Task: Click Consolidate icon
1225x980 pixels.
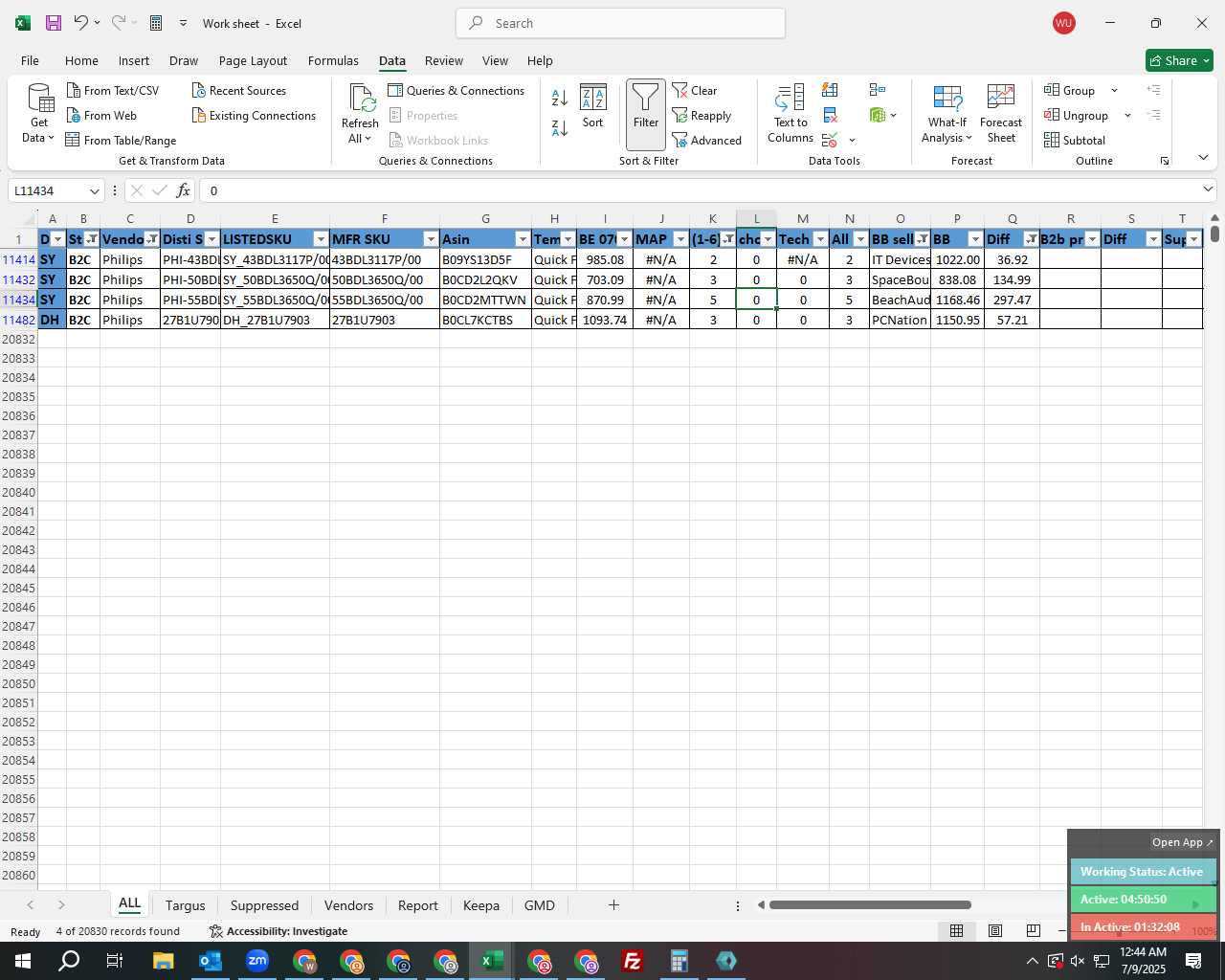Action: click(x=878, y=90)
